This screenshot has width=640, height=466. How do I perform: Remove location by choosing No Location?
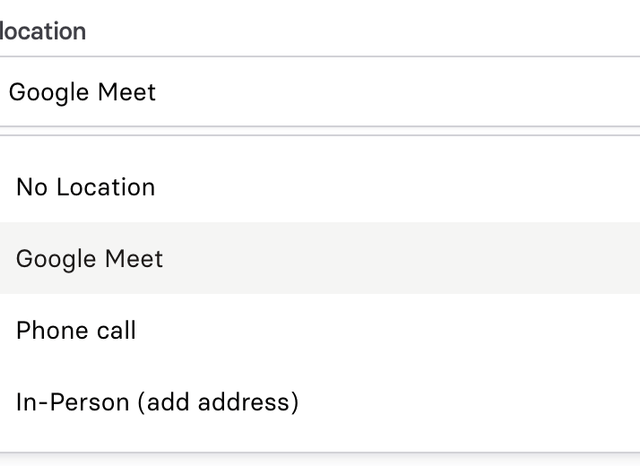(x=86, y=187)
